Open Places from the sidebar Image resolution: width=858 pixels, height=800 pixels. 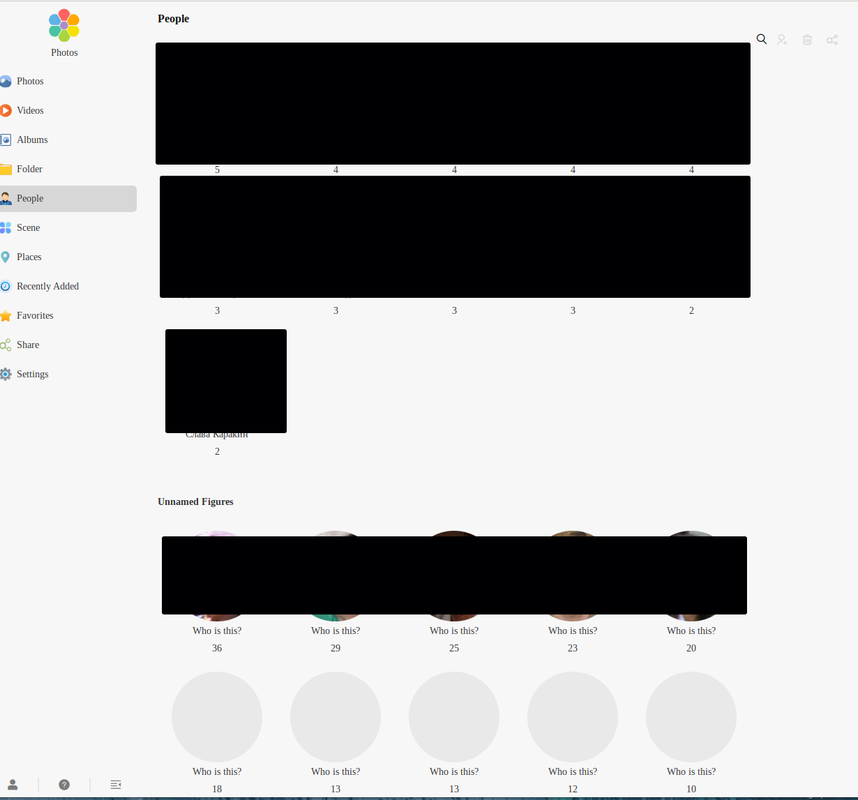(29, 257)
